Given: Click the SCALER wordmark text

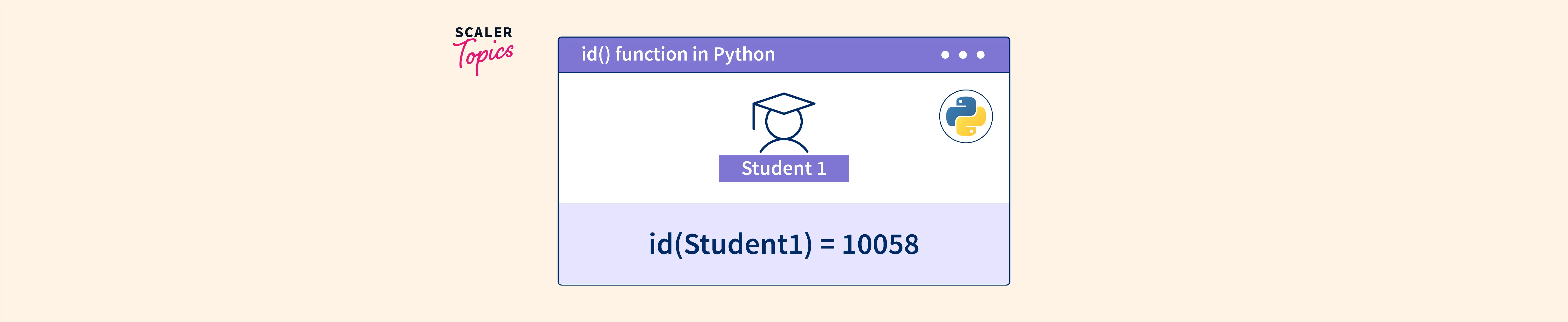Looking at the screenshot, I should [483, 32].
